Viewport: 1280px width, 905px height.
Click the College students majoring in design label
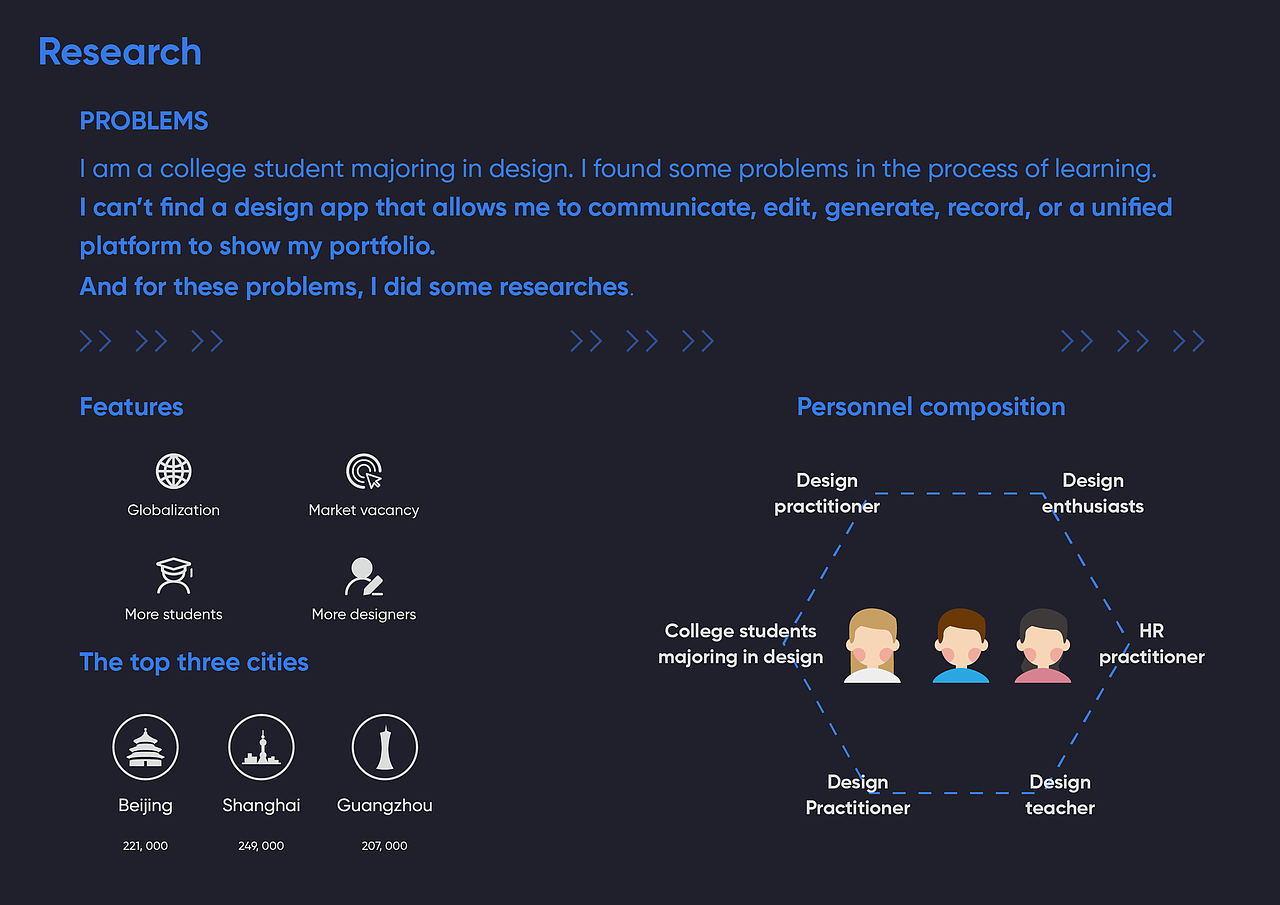[741, 644]
